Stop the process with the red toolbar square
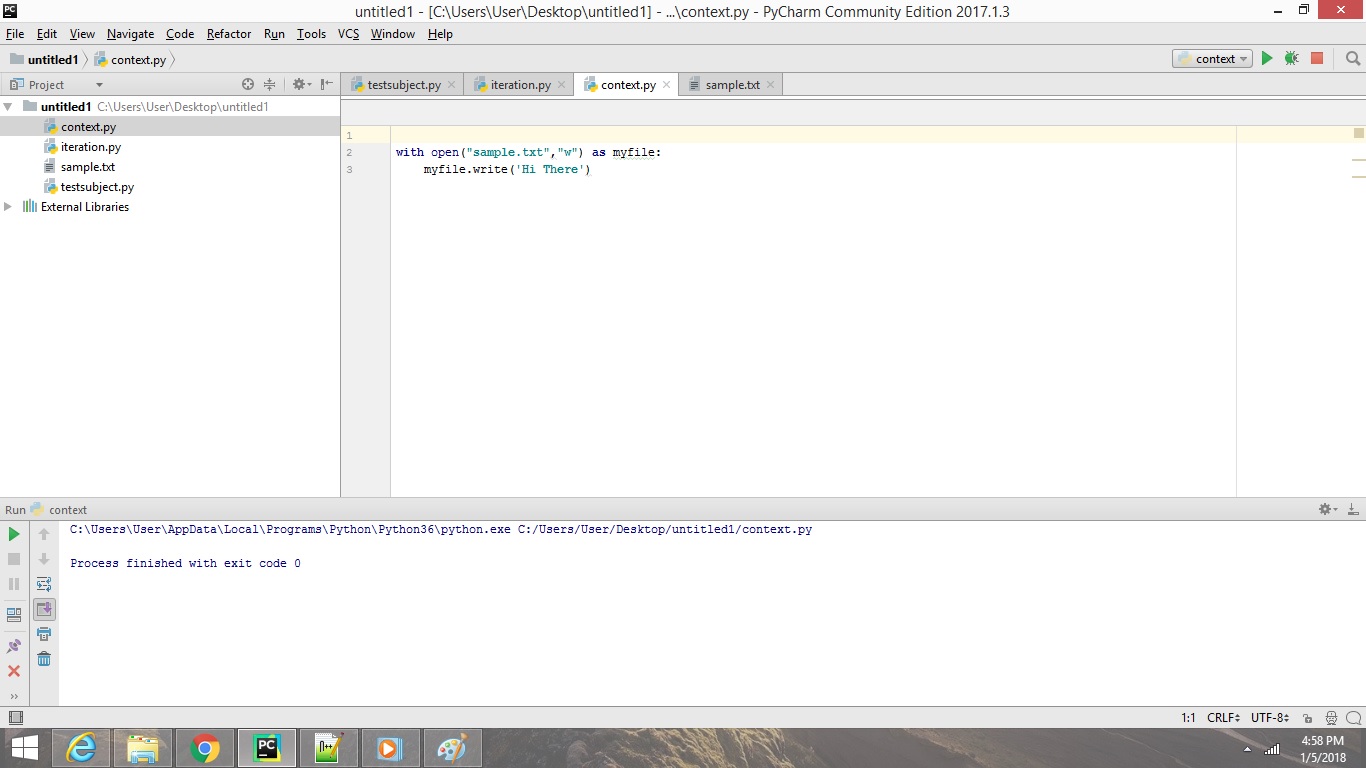The image size is (1366, 768). (x=1317, y=59)
